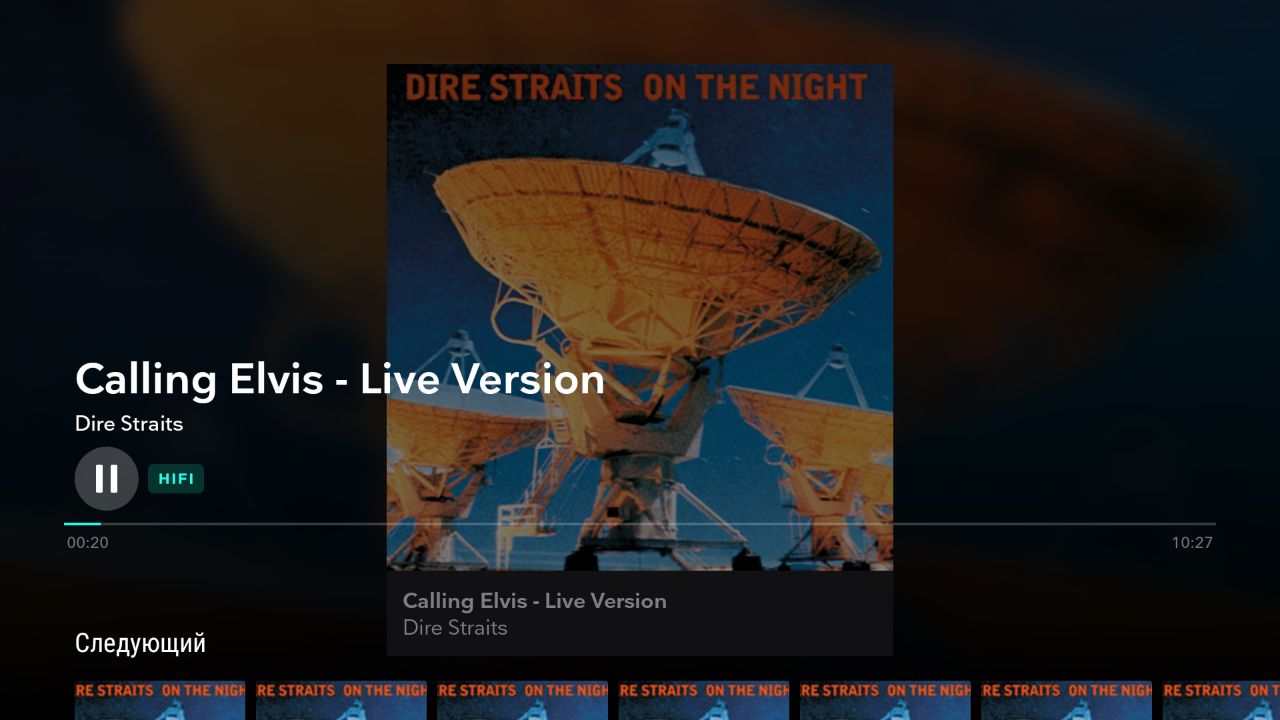Click Dire Straits text below the album cover
This screenshot has width=1280, height=720.
click(x=455, y=628)
